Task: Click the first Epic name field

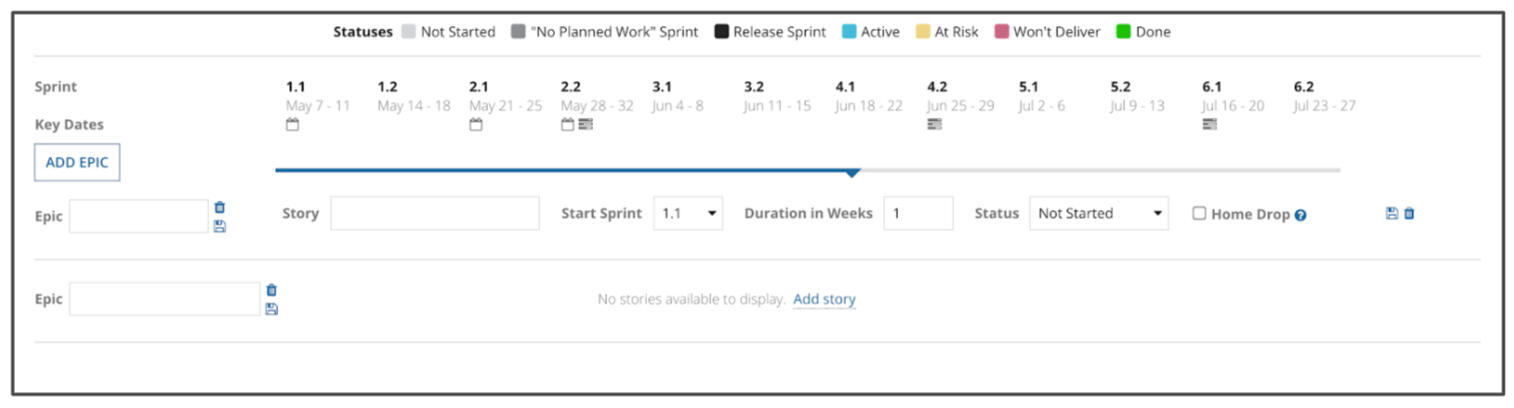Action: 138,216
